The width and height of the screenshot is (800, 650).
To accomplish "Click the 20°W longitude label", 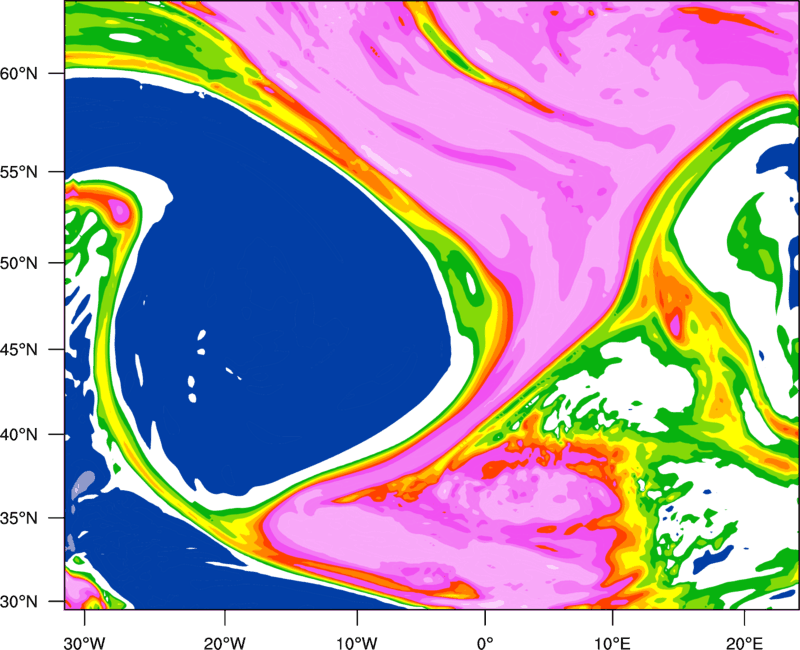I will [x=225, y=643].
